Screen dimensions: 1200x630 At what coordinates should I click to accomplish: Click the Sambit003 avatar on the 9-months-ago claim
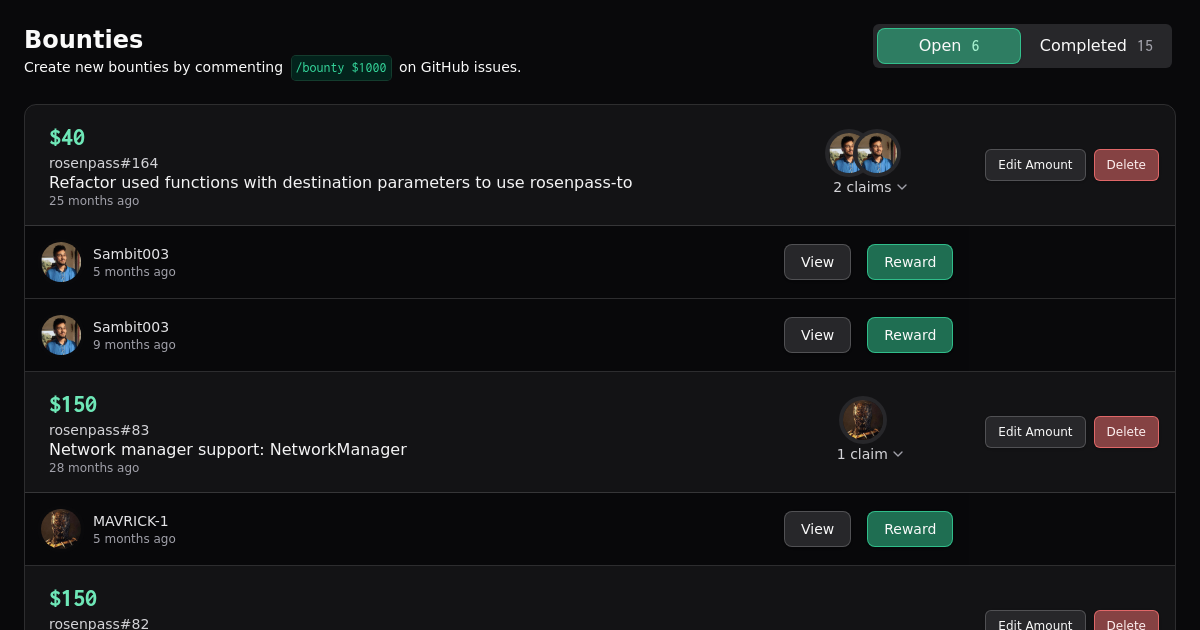pos(61,335)
